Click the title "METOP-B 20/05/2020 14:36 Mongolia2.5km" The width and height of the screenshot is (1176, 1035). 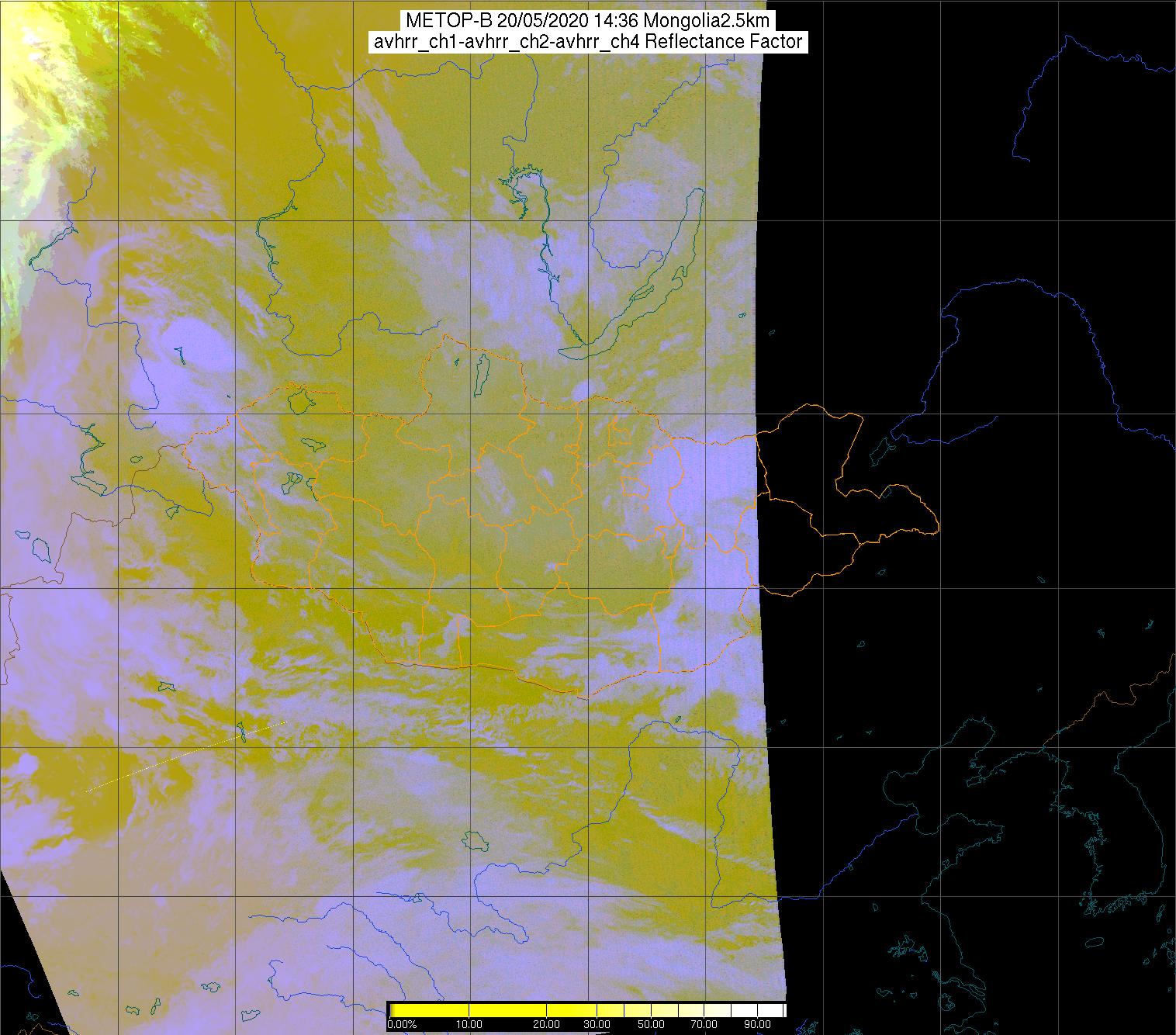(x=586, y=21)
